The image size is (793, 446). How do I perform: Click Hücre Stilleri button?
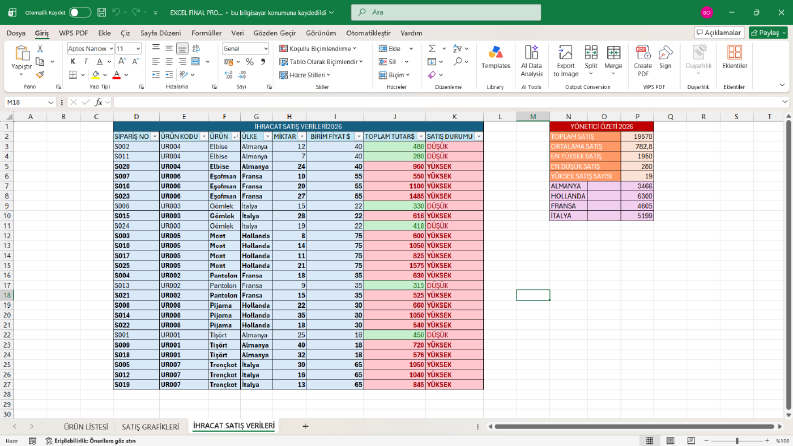tap(304, 75)
